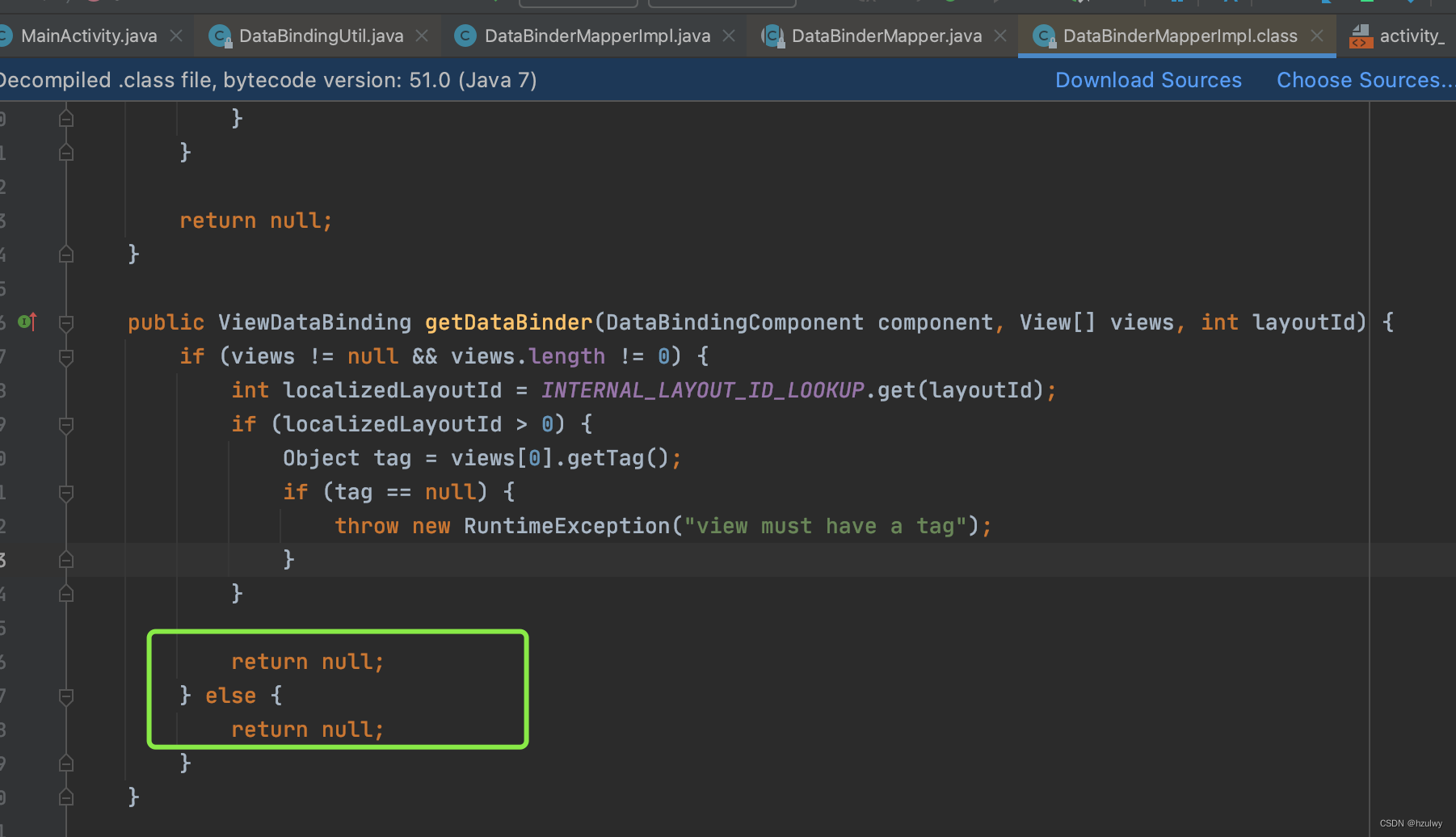Click the Download Sources link
Image resolution: width=1456 pixels, height=837 pixels.
pos(1148,80)
